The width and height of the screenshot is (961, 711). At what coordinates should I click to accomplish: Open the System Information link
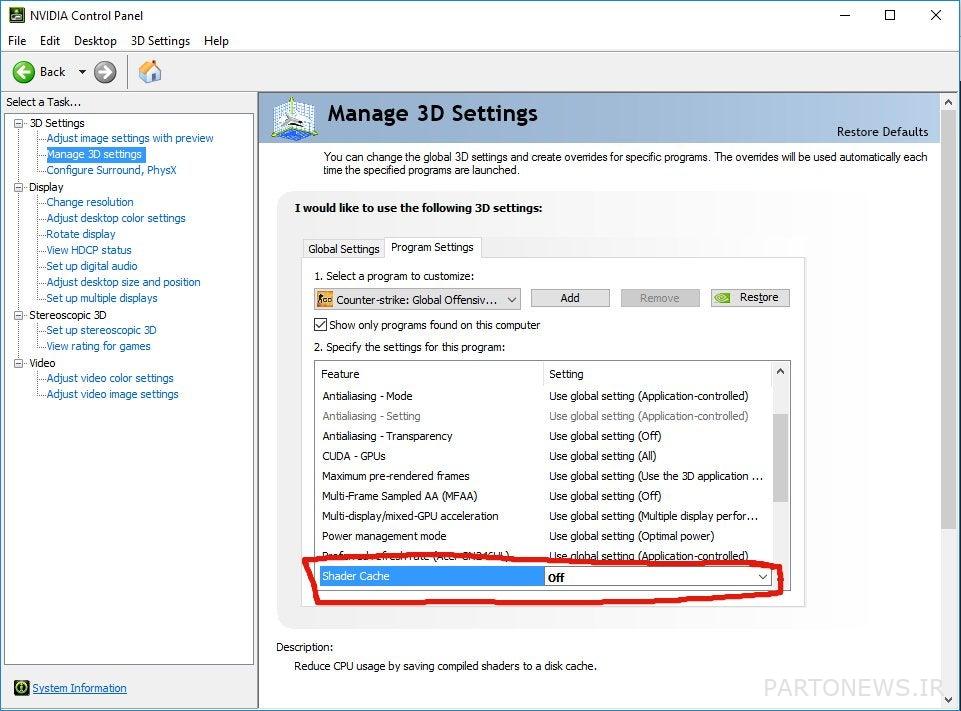coord(80,688)
